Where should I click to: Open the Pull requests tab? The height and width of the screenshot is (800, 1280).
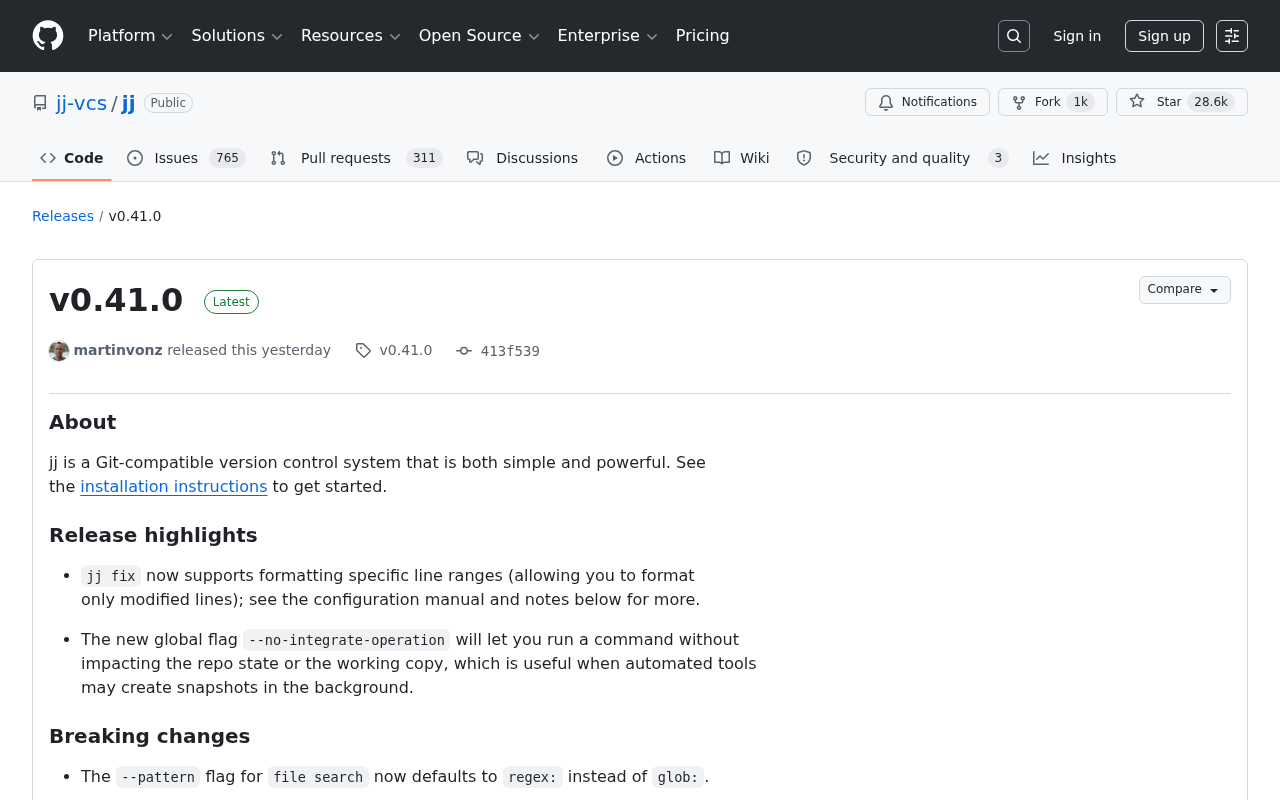coord(356,158)
